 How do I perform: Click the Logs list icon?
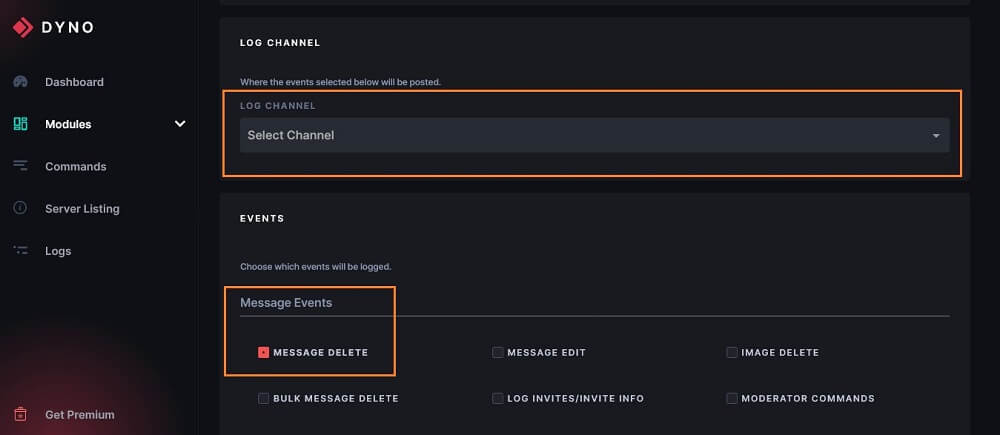click(20, 251)
